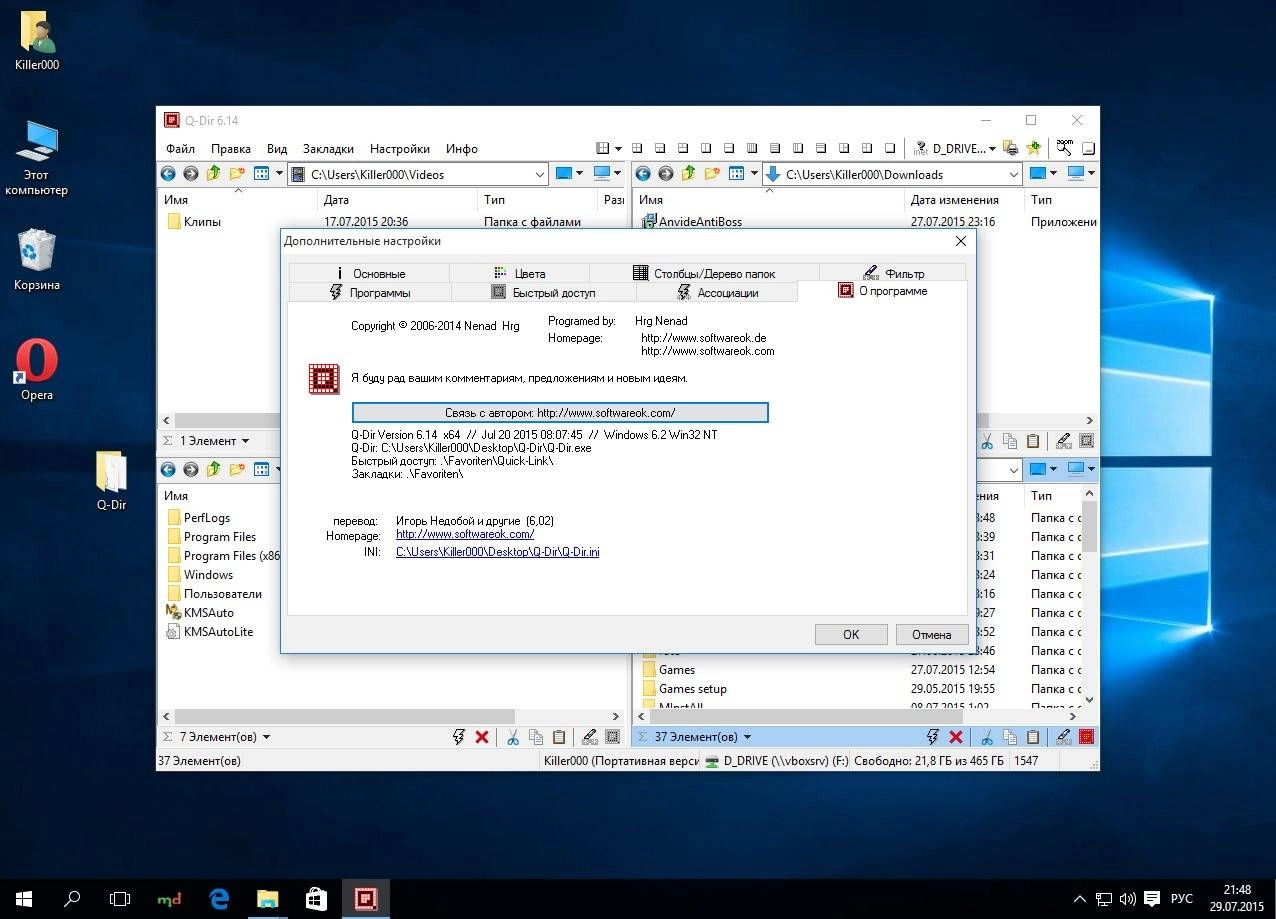This screenshot has width=1276, height=919.
Task: Click scissors cut icon in 7 Элемент(ов) bar
Action: (x=512, y=737)
